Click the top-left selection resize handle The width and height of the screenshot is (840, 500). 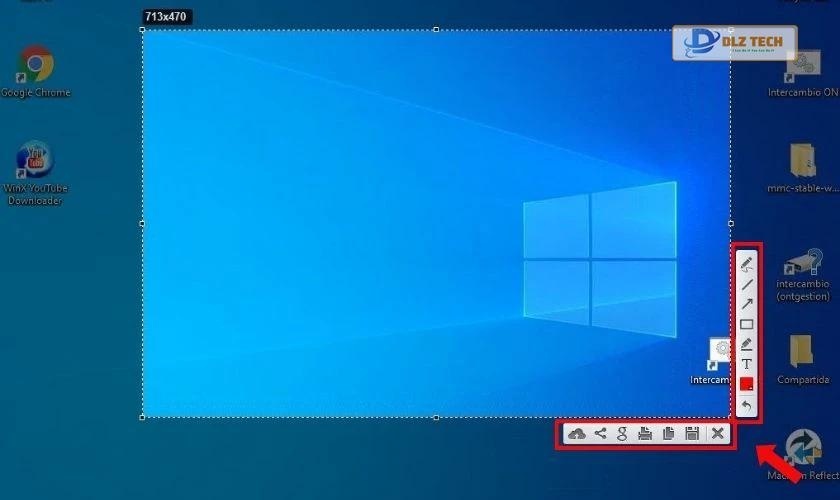tap(143, 29)
